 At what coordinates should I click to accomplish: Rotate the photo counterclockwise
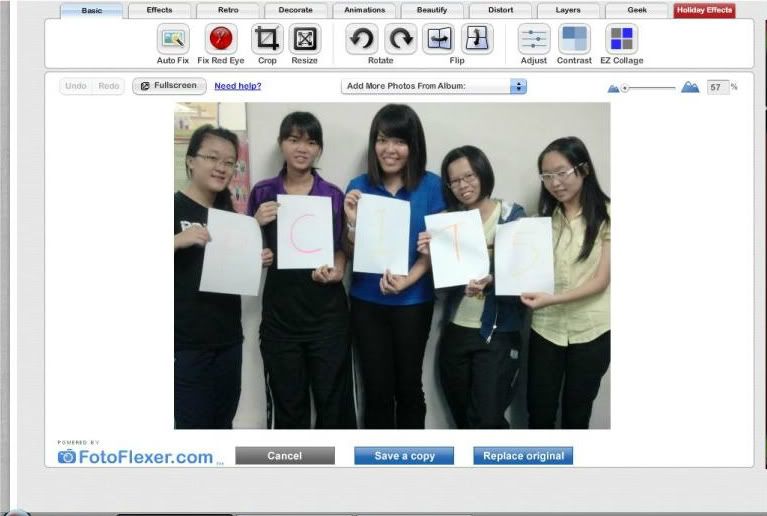tap(361, 39)
